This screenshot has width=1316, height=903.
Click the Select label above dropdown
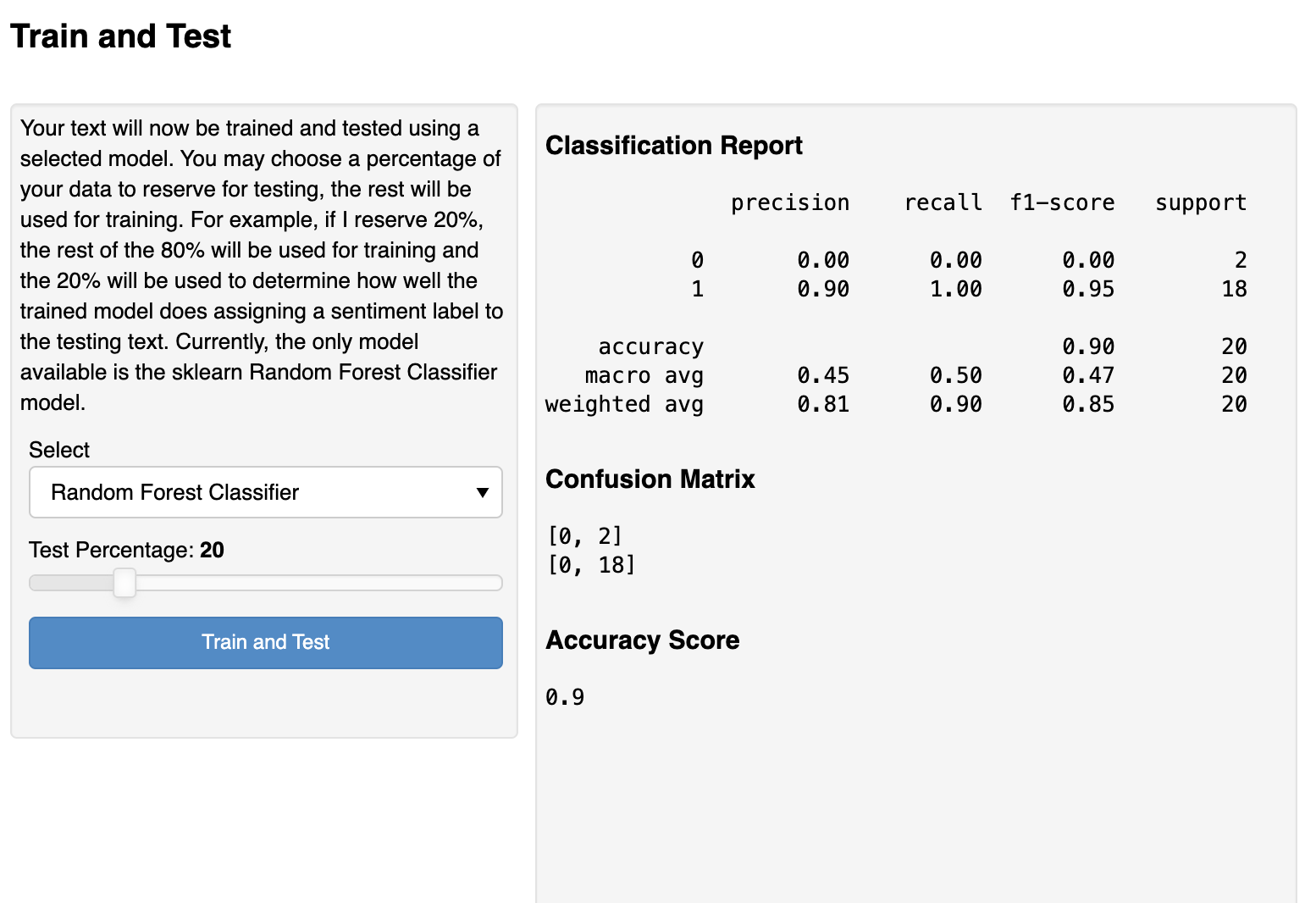[x=59, y=450]
